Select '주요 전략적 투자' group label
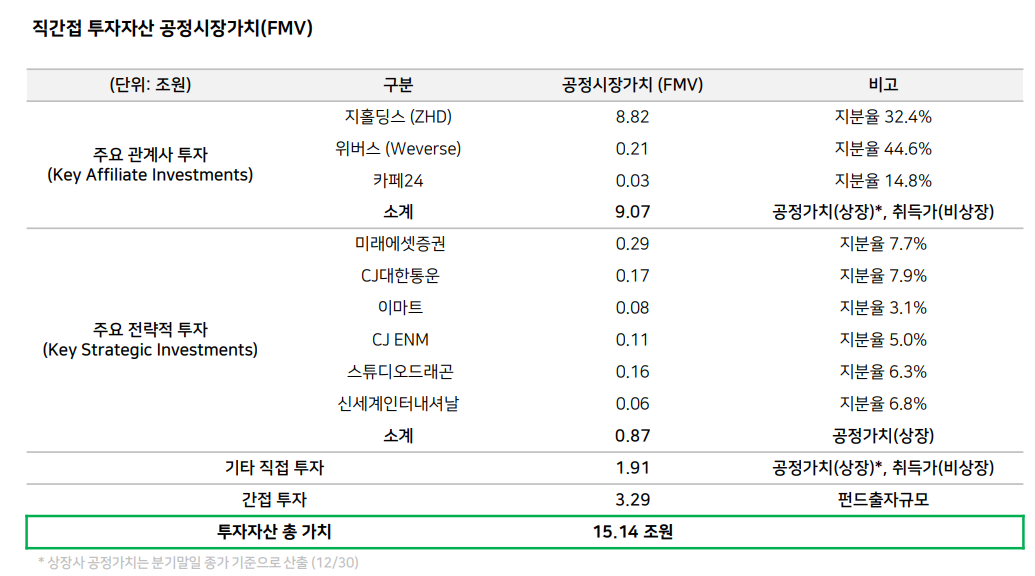 click(150, 329)
